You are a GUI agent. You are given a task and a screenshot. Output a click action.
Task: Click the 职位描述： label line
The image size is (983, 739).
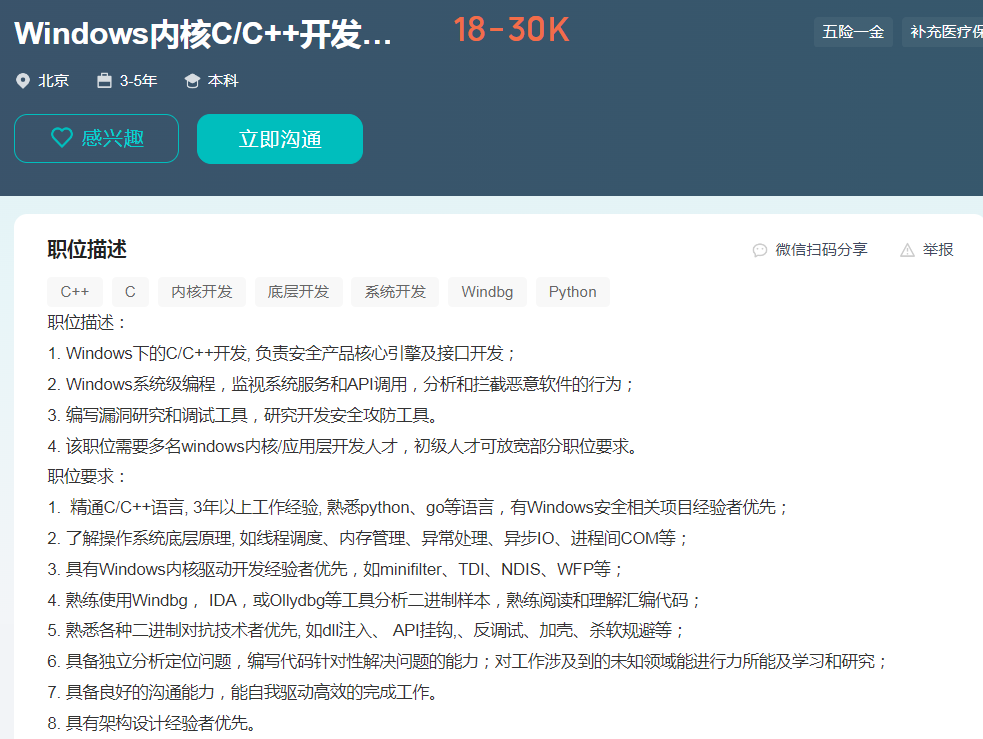click(87, 323)
